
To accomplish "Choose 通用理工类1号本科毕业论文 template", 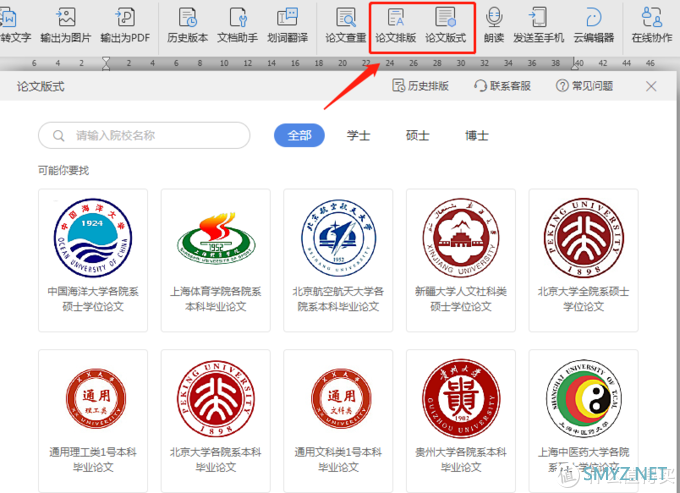I will [93, 421].
